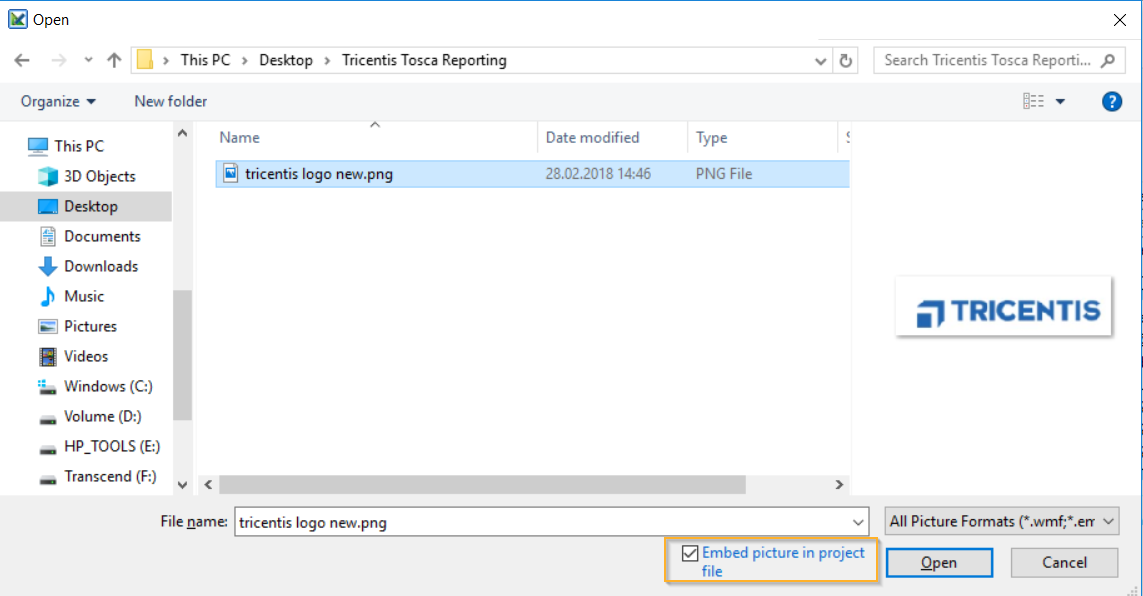Click the Downloads arrow icon
The height and width of the screenshot is (596, 1143).
[47, 267]
